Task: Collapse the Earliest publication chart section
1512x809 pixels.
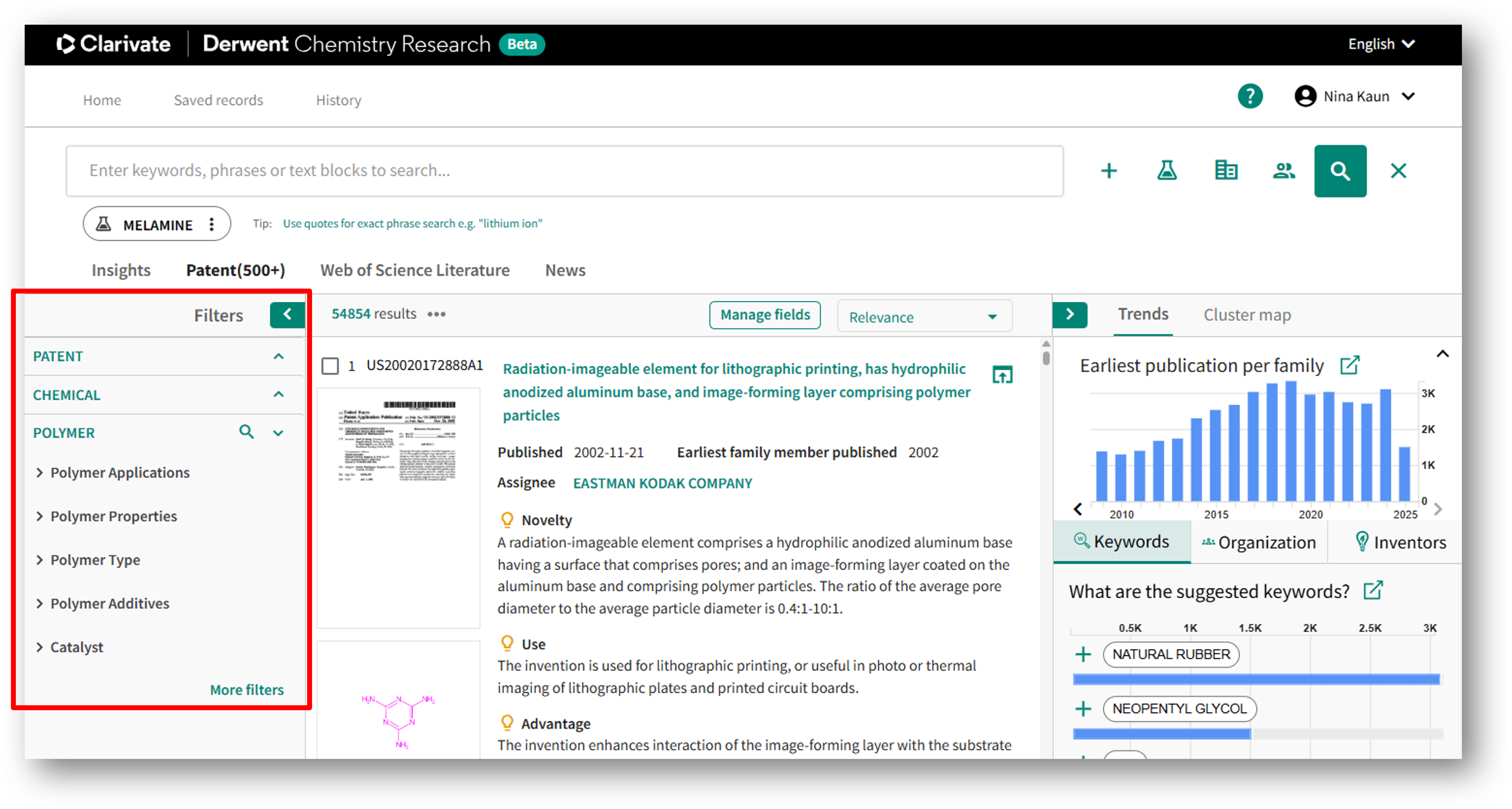Action: click(1442, 354)
